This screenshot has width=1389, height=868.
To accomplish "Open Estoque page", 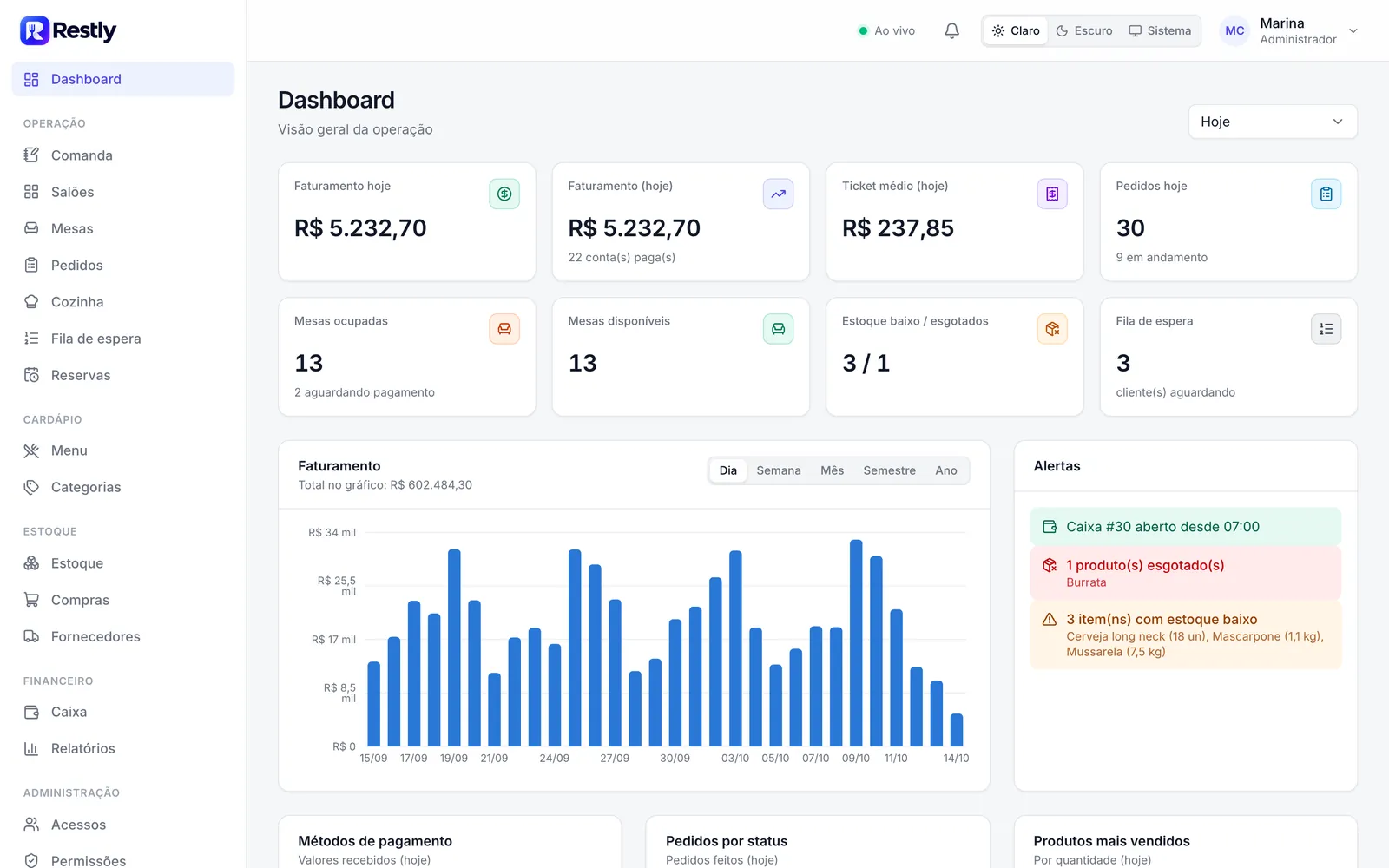I will (123, 563).
